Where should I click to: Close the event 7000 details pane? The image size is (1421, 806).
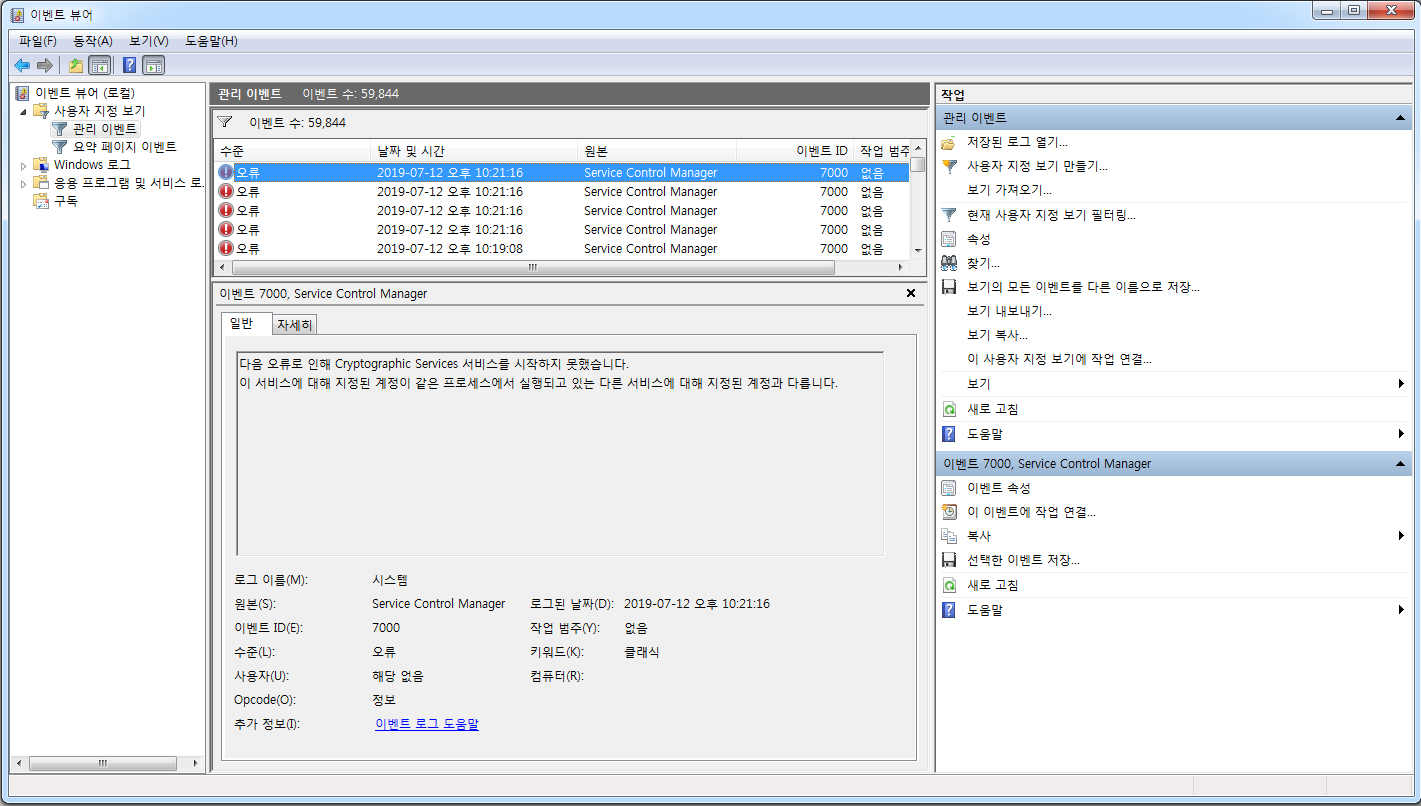pyautogui.click(x=911, y=293)
